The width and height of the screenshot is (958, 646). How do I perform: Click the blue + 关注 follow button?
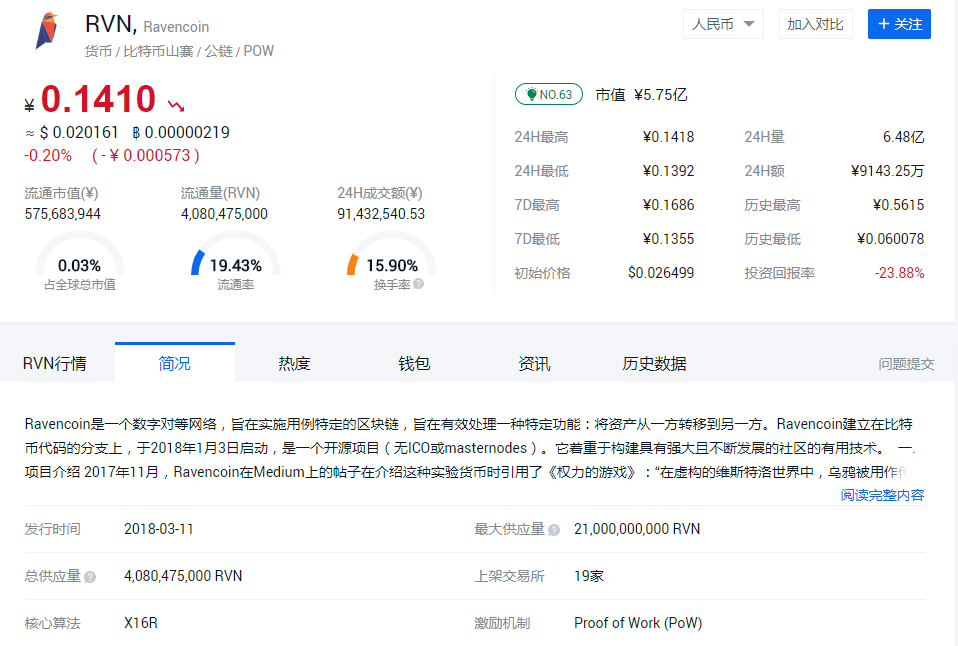[x=899, y=24]
